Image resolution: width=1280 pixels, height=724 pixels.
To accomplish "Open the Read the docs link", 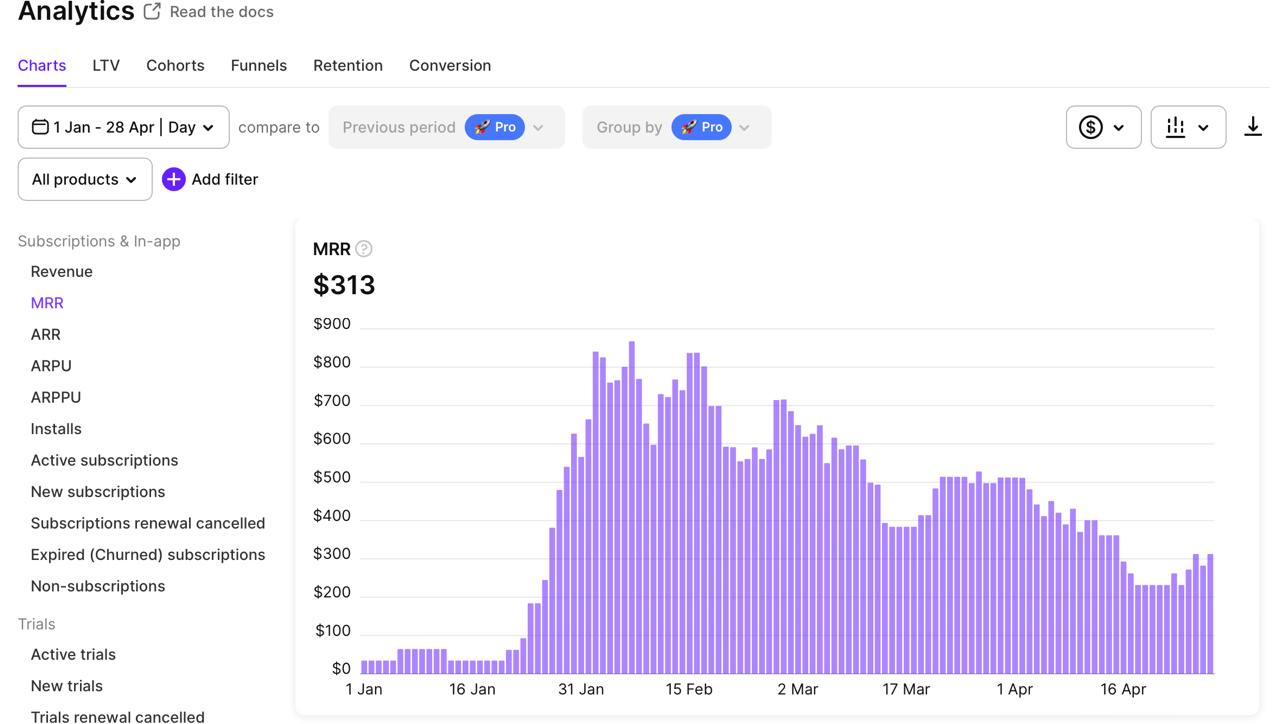I will pyautogui.click(x=221, y=12).
